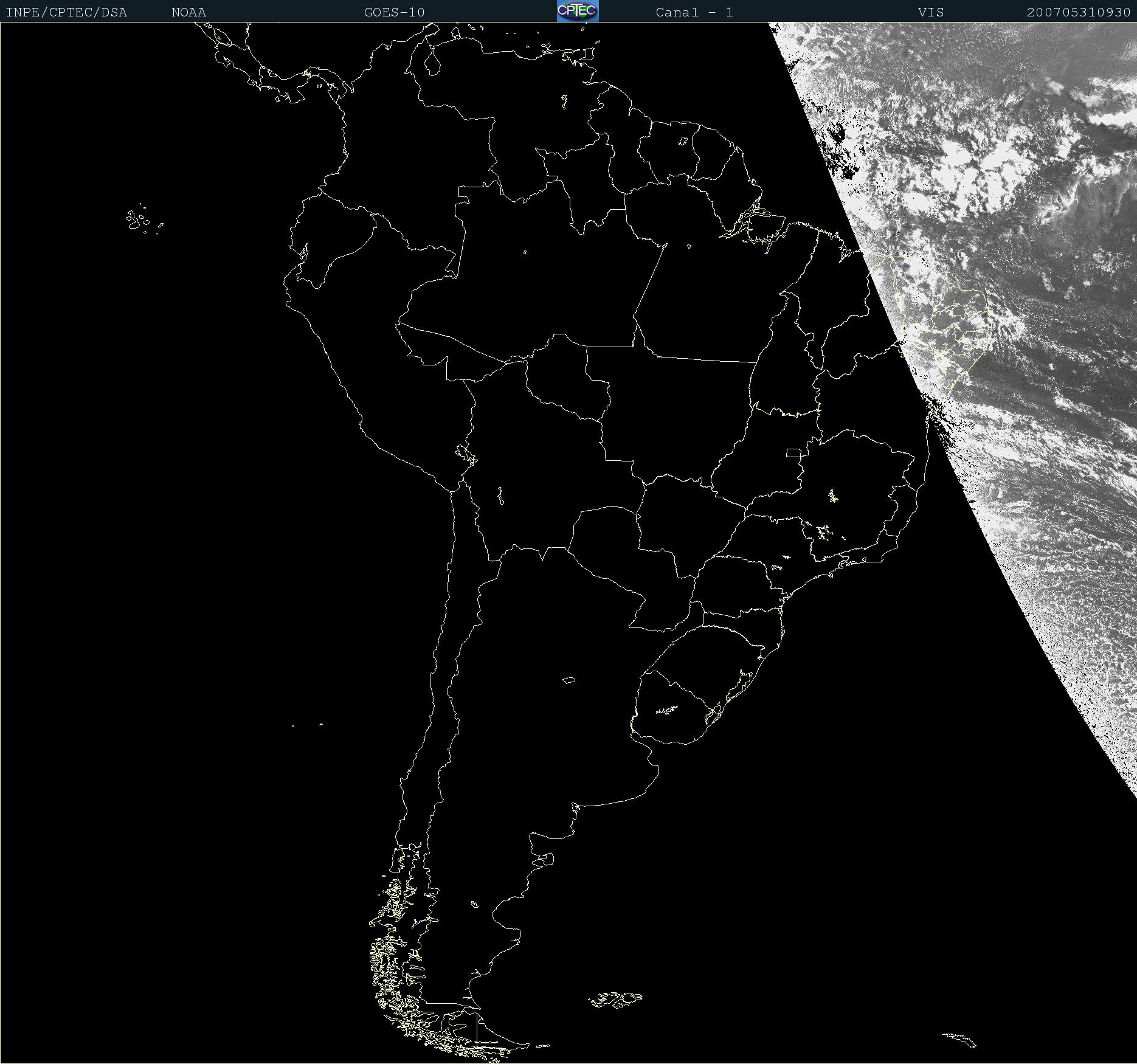Viewport: 1137px width, 1064px height.
Task: Click the Canal - 1 label
Action: click(694, 12)
